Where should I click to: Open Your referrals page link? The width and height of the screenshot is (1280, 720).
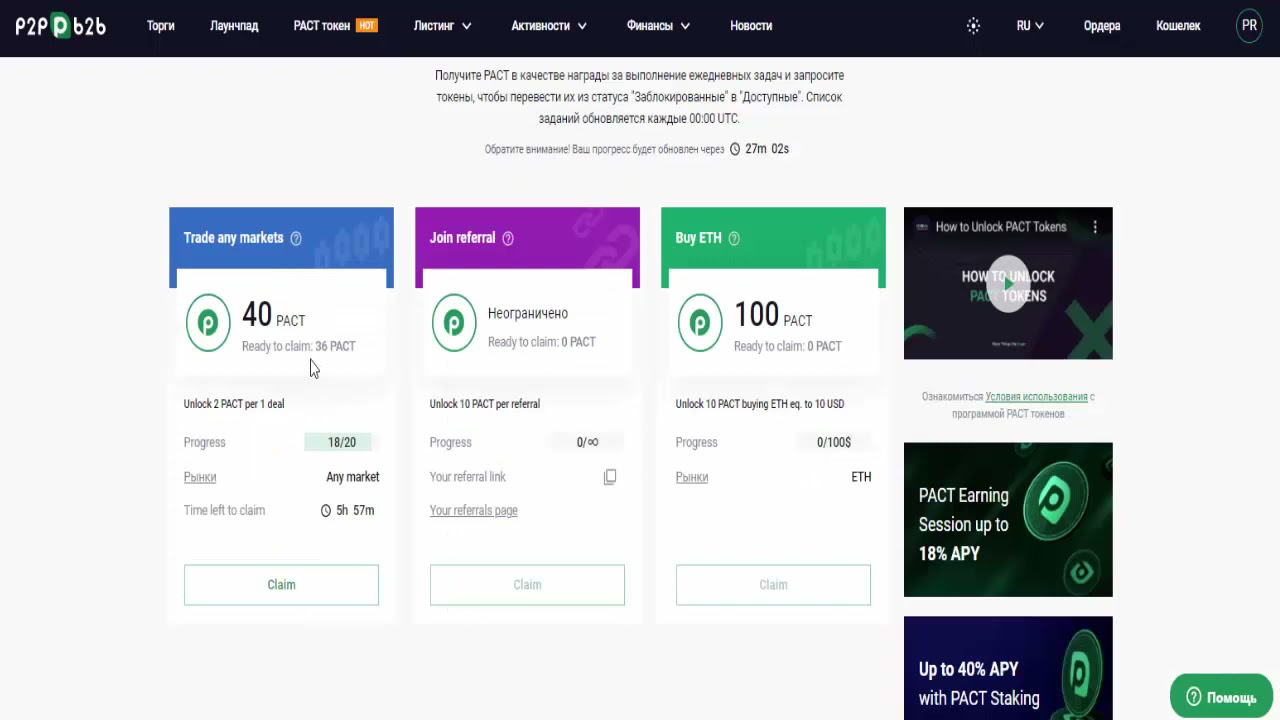pos(474,511)
